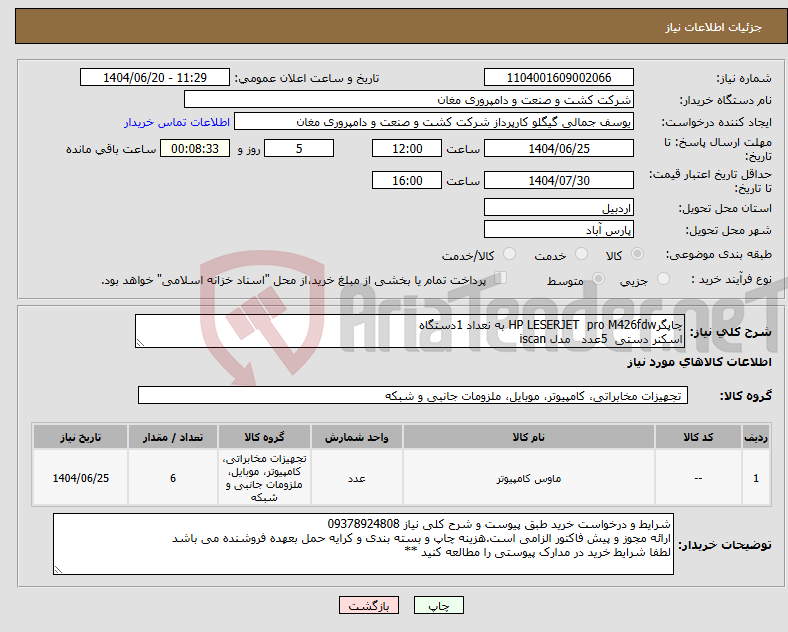Screen dimensions: 788x632
Task: Click the تاریخ نیاز column header
Action: coord(80,437)
